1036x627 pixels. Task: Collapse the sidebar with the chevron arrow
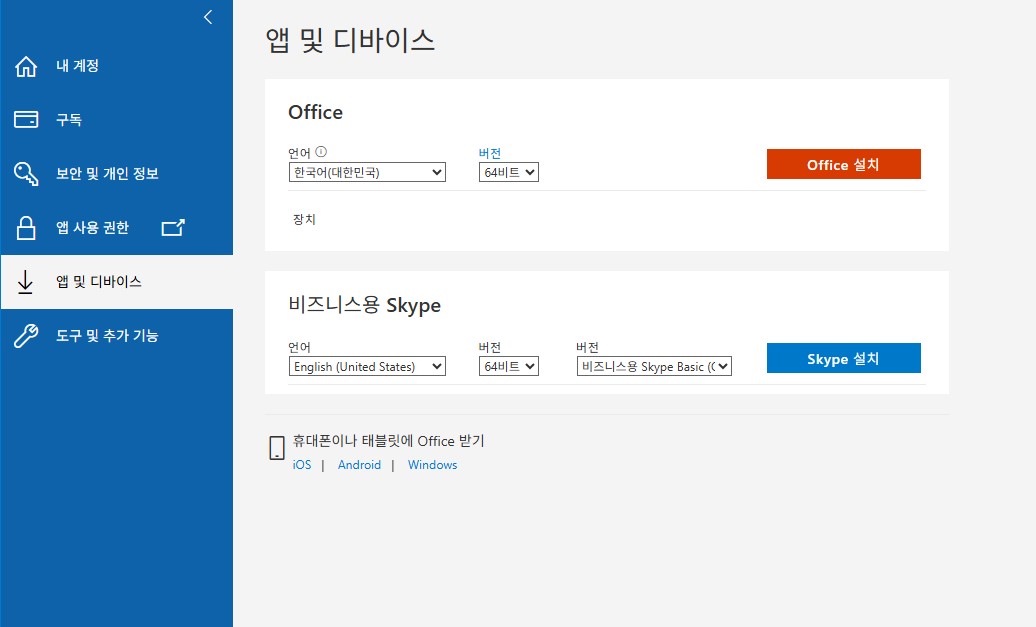(208, 17)
